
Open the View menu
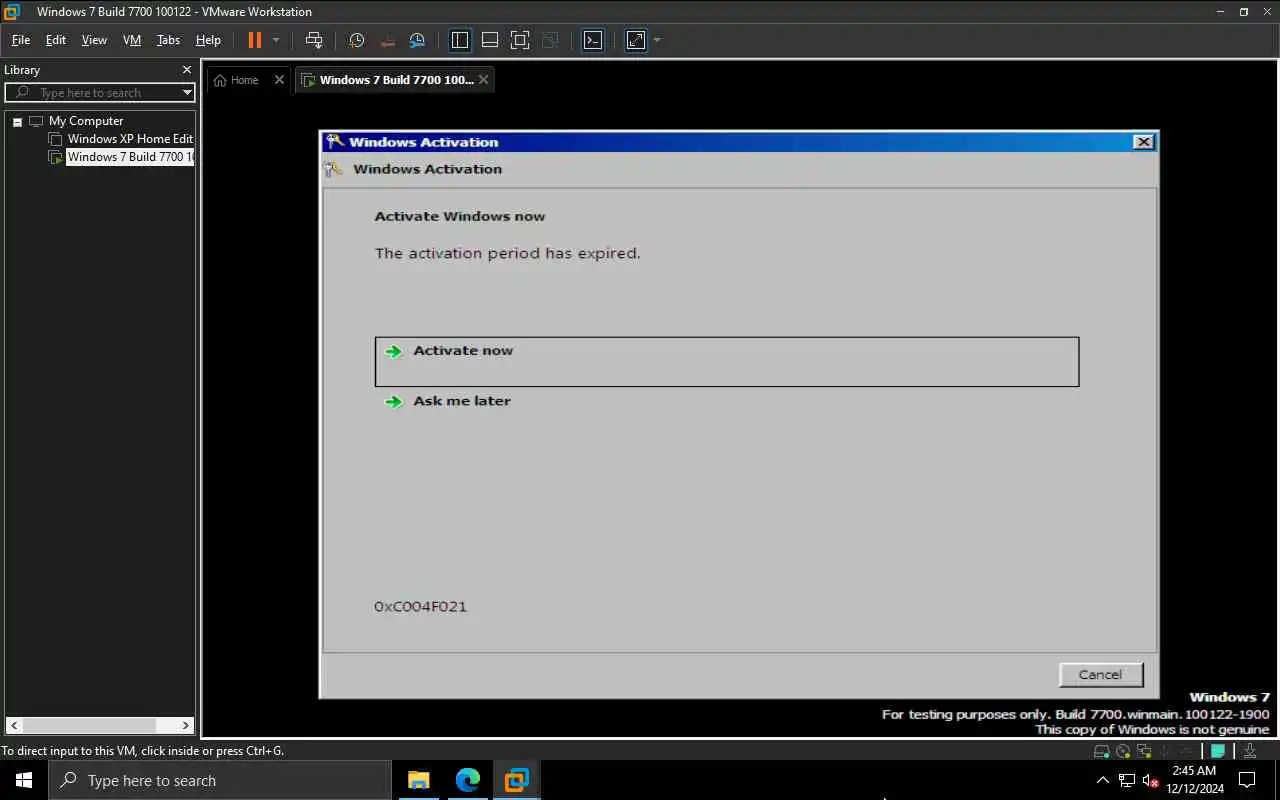coord(94,40)
